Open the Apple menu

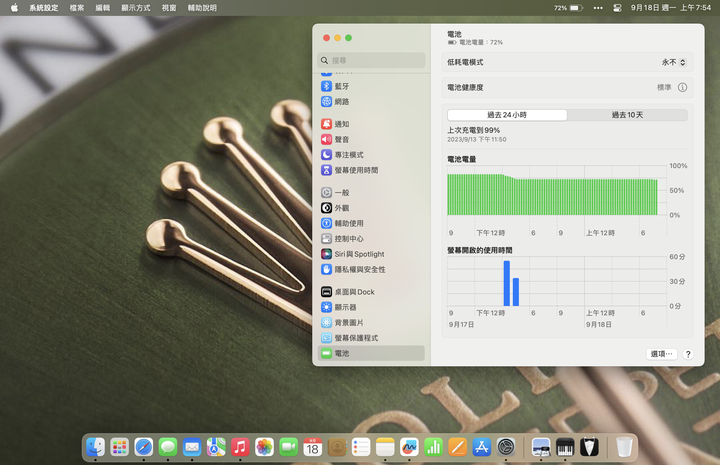pos(14,8)
